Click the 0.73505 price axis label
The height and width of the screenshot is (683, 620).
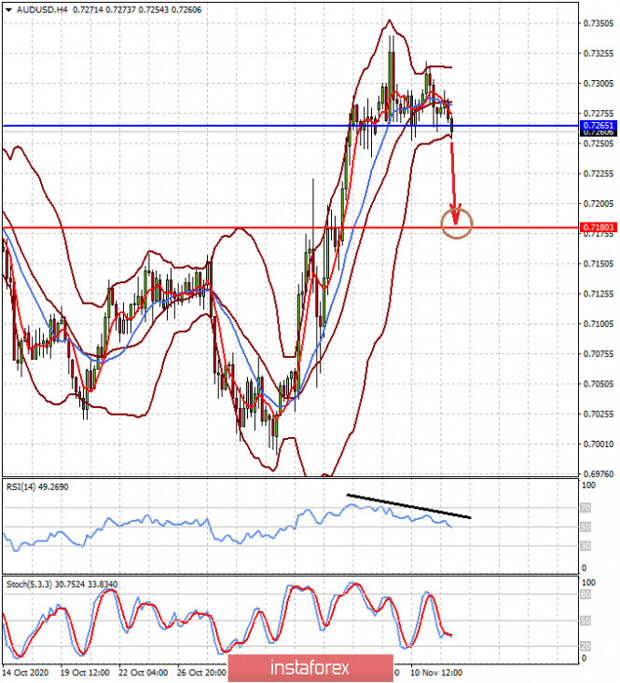pyautogui.click(x=597, y=23)
